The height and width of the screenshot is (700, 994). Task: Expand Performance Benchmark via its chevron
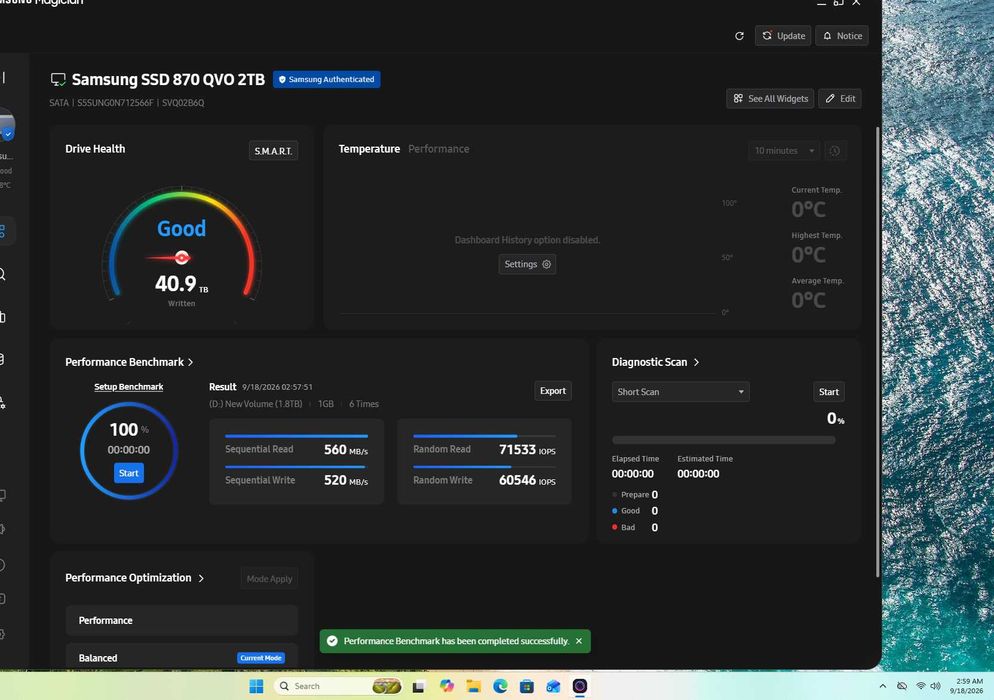pos(190,362)
